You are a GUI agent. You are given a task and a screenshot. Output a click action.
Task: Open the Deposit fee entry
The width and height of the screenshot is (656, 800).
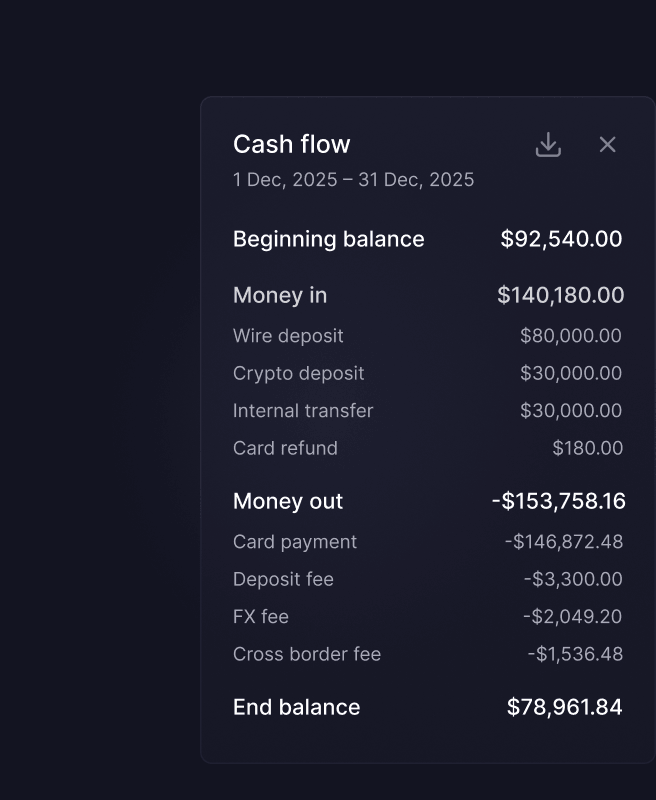[427, 579]
